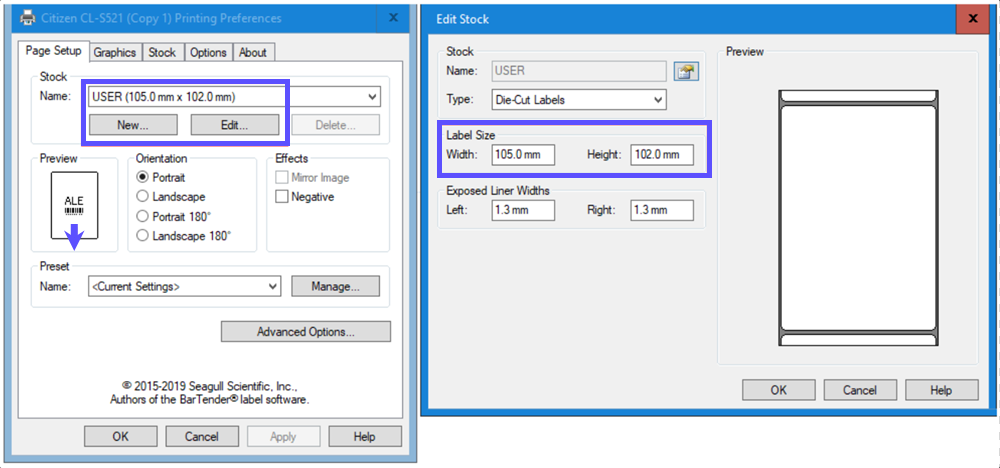The height and width of the screenshot is (468, 1000).
Task: Open the Options tab
Action: click(209, 53)
